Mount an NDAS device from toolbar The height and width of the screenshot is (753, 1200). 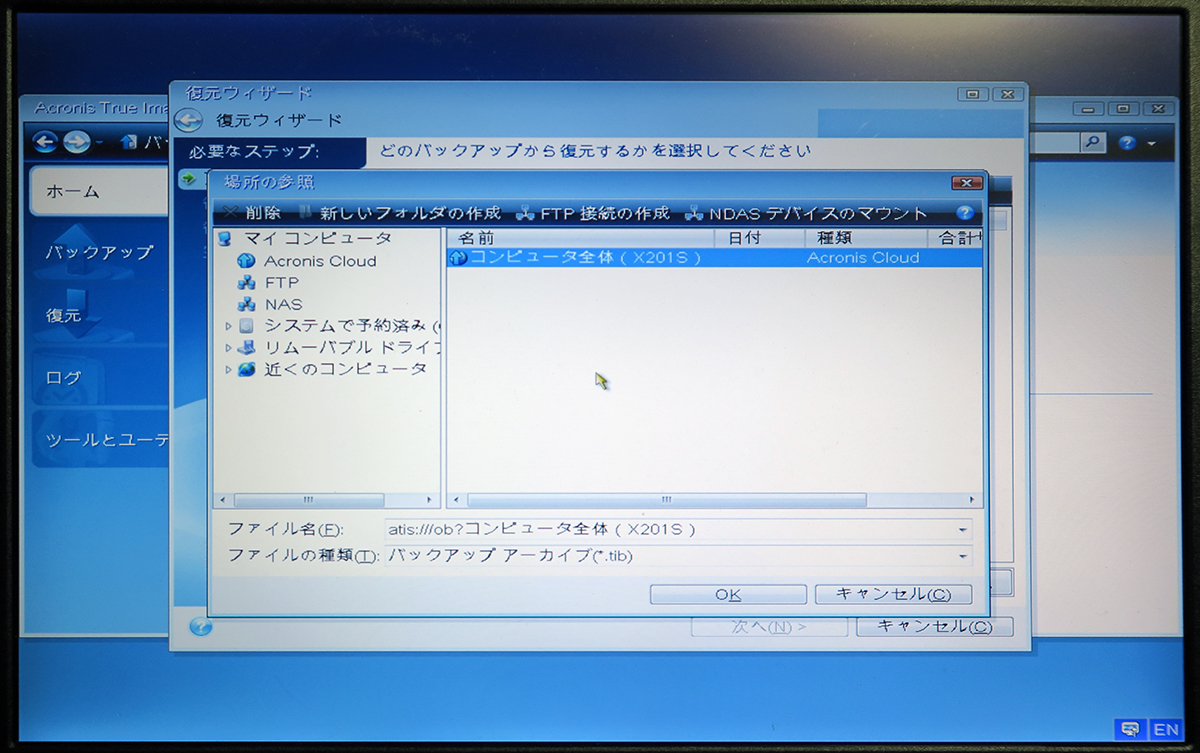807,213
